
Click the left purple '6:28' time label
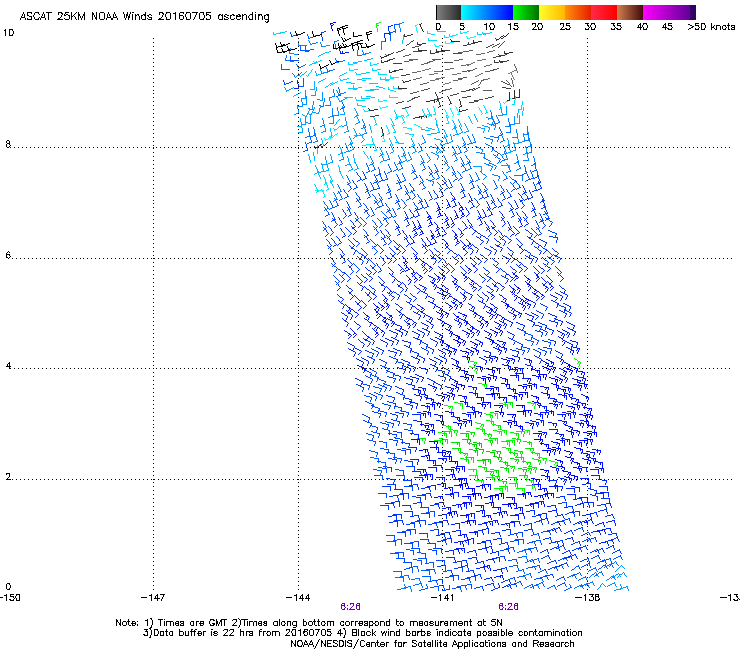pyautogui.click(x=350, y=607)
